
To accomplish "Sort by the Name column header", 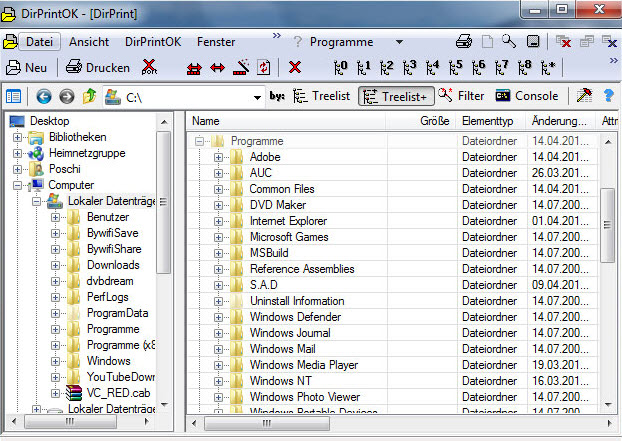I will click(x=286, y=121).
